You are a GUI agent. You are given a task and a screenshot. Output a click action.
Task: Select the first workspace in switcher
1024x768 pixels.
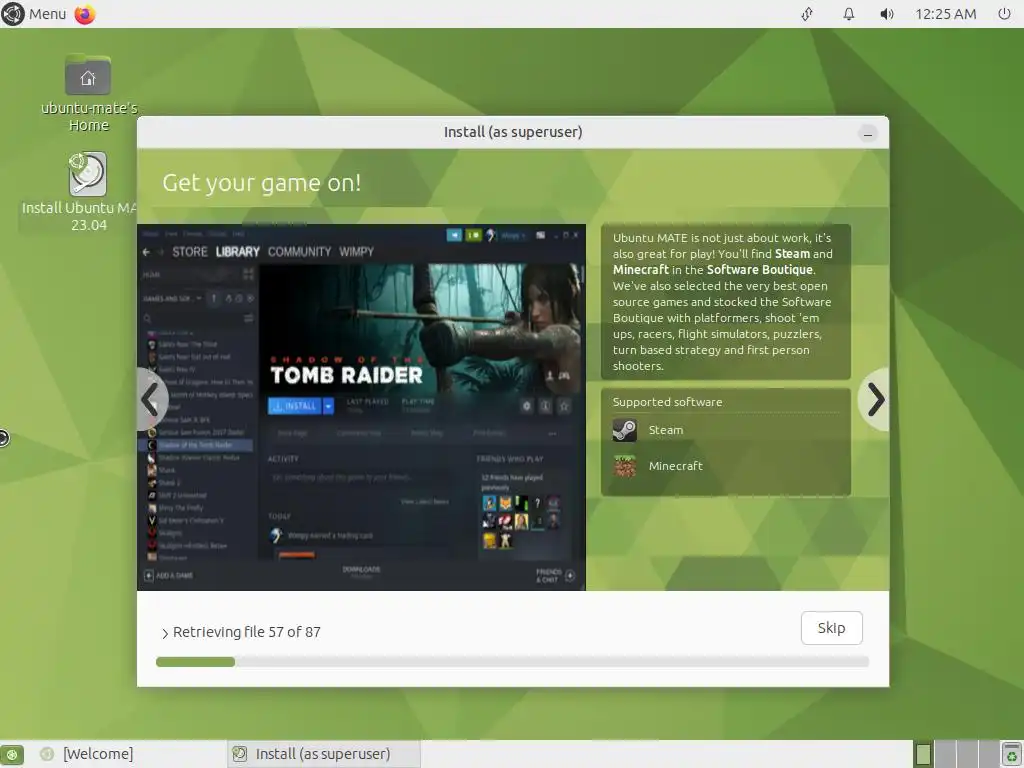923,754
